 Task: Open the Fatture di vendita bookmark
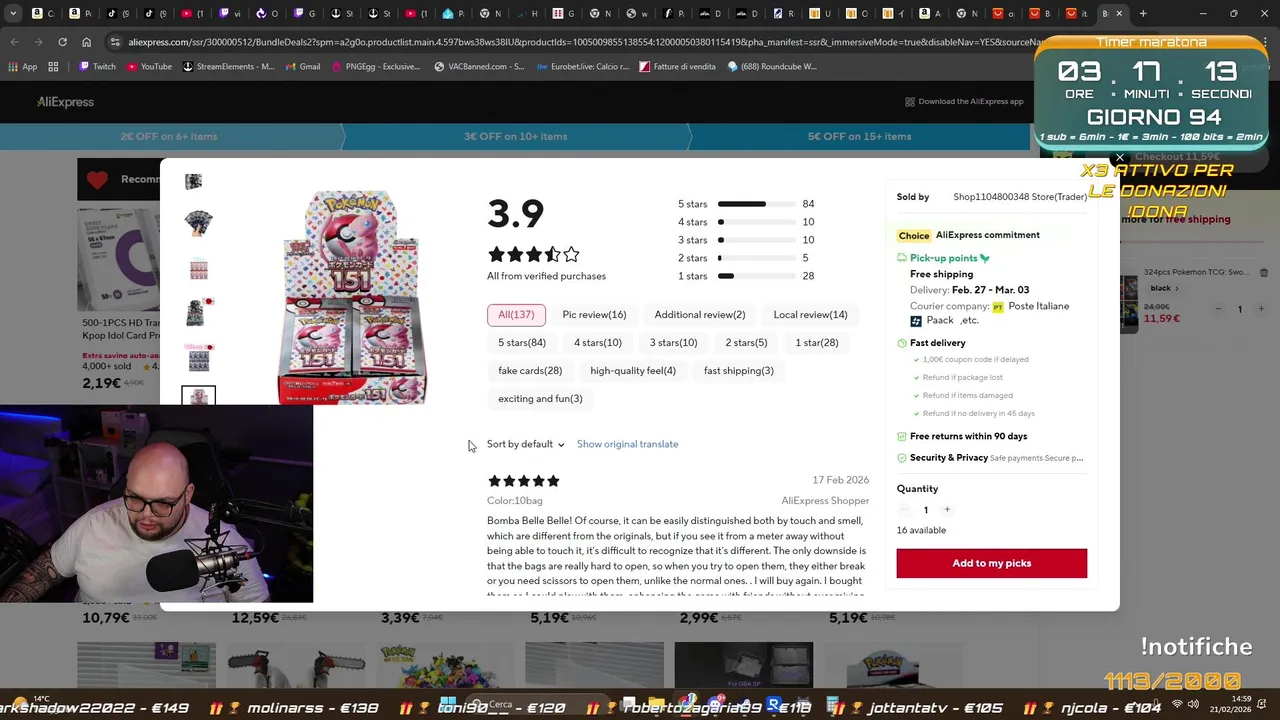677,66
